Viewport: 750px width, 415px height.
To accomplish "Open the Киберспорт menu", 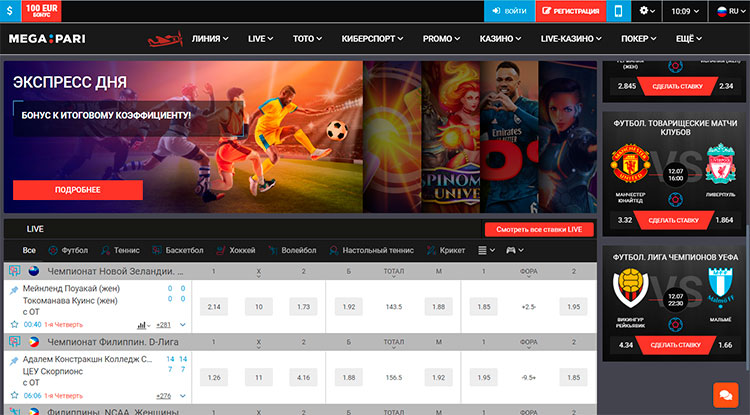I will 372,39.
